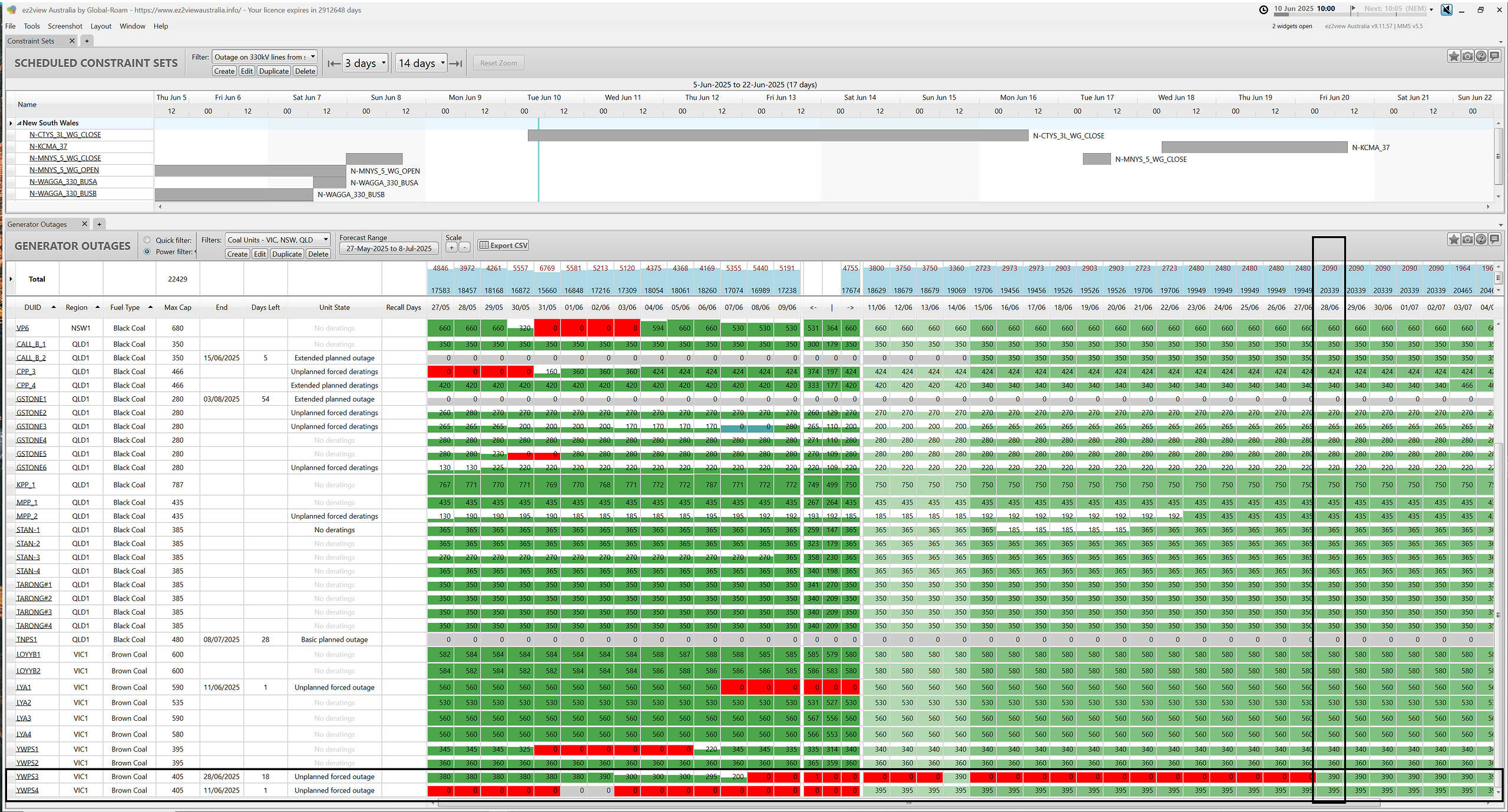
Task: Click Create under constraint sets Filter
Action: (x=224, y=71)
